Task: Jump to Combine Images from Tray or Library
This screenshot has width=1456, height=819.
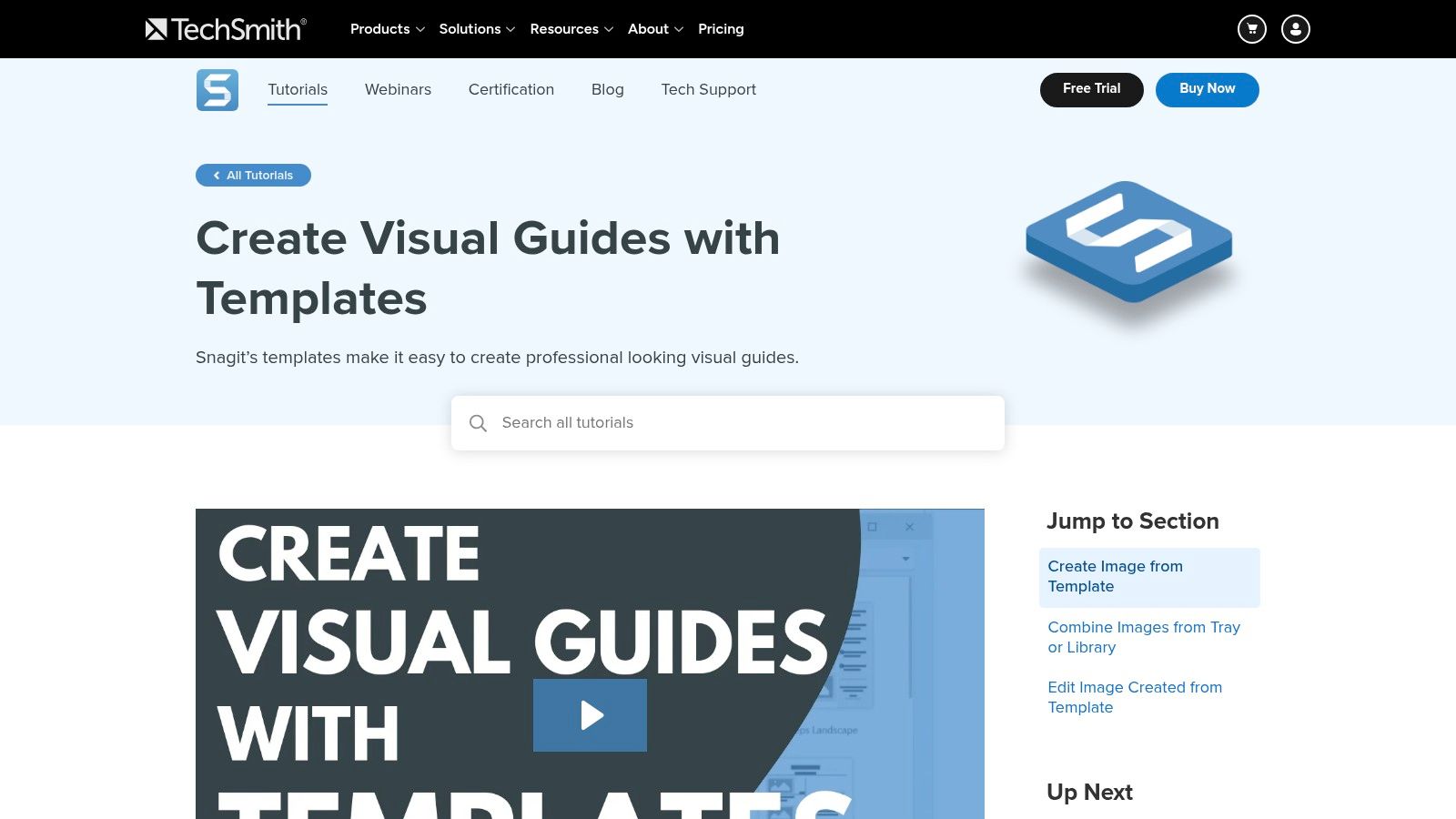Action: [x=1144, y=637]
